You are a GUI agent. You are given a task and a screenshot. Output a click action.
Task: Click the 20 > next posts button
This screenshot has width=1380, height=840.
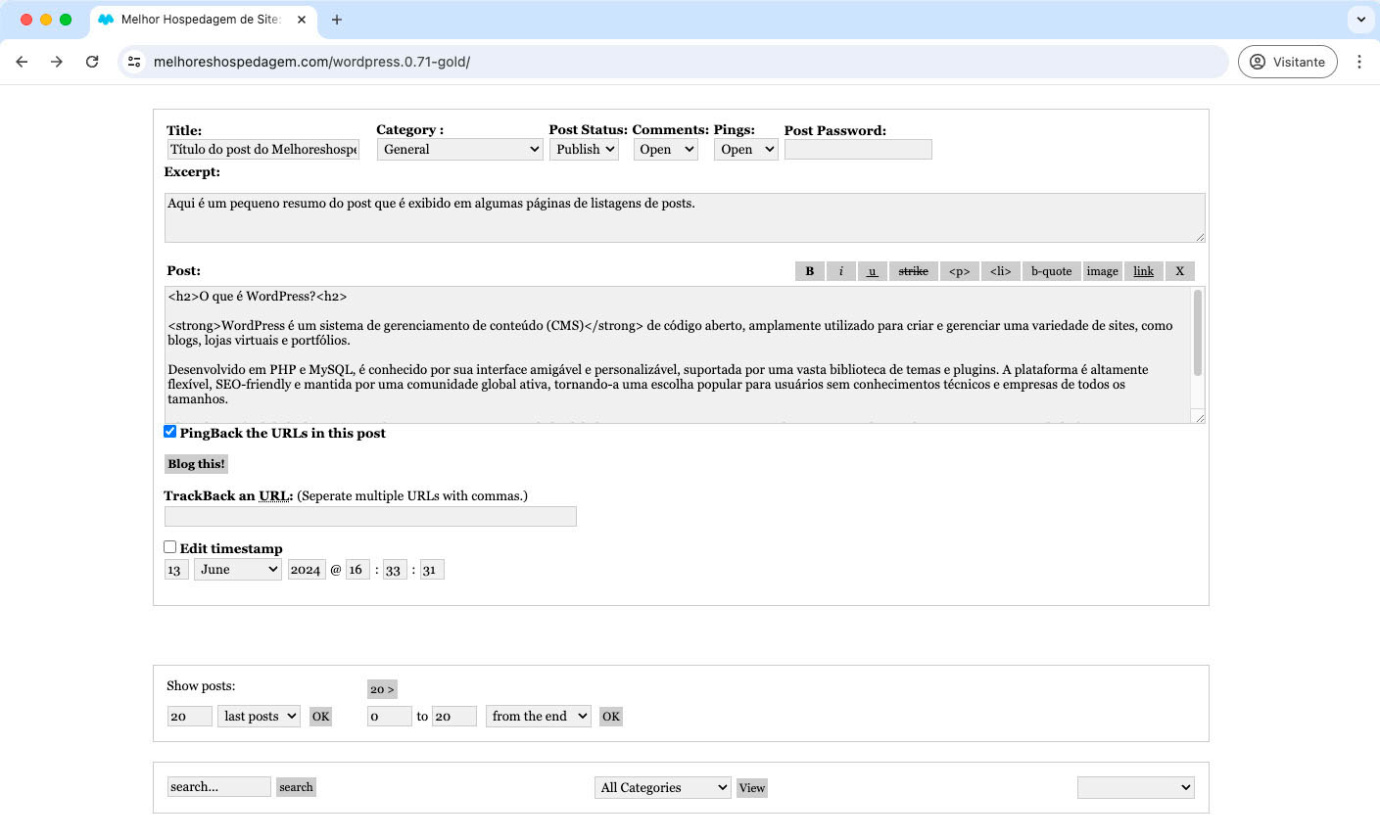382,689
